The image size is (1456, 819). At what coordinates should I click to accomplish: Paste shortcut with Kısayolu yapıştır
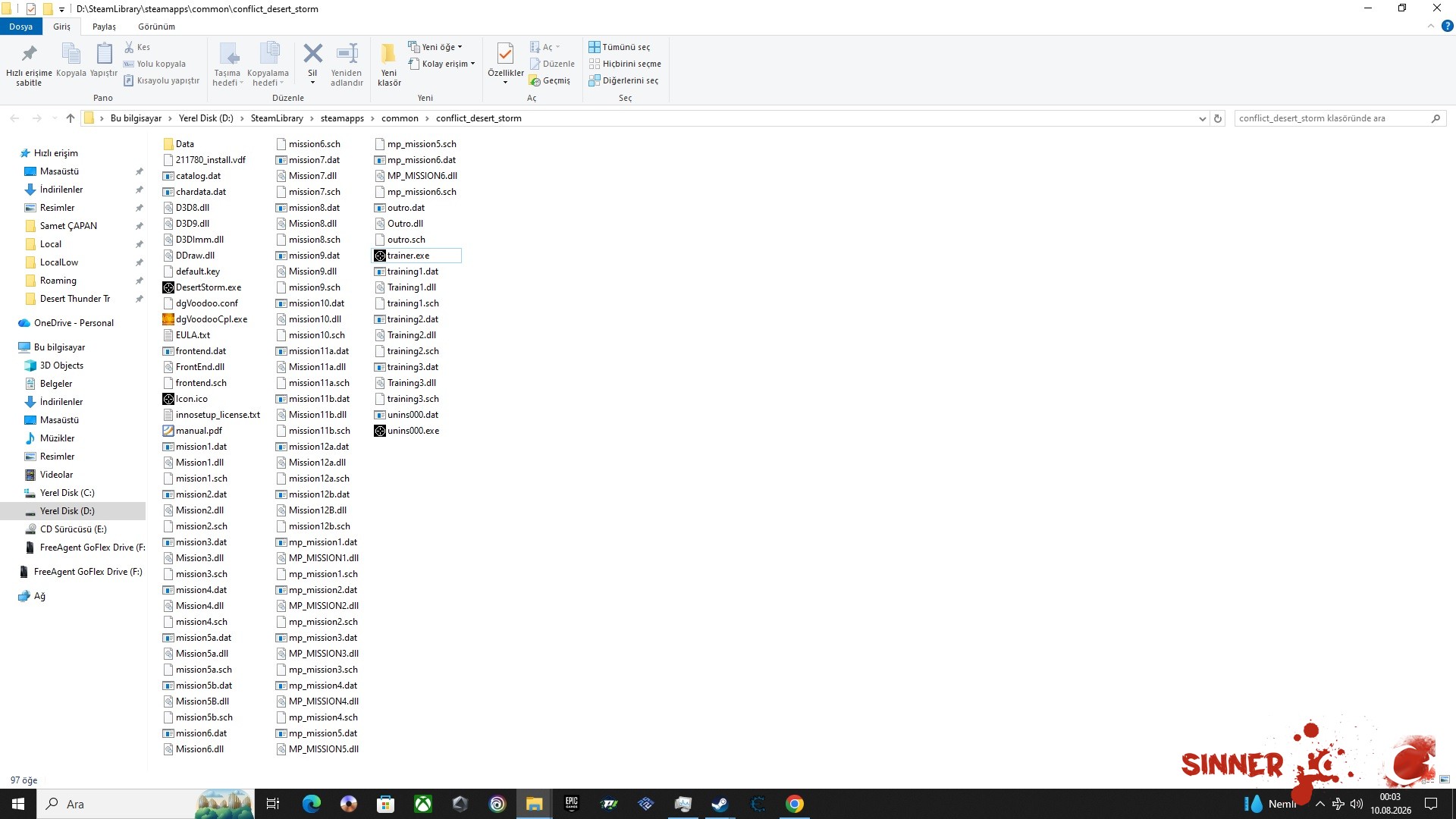(162, 80)
